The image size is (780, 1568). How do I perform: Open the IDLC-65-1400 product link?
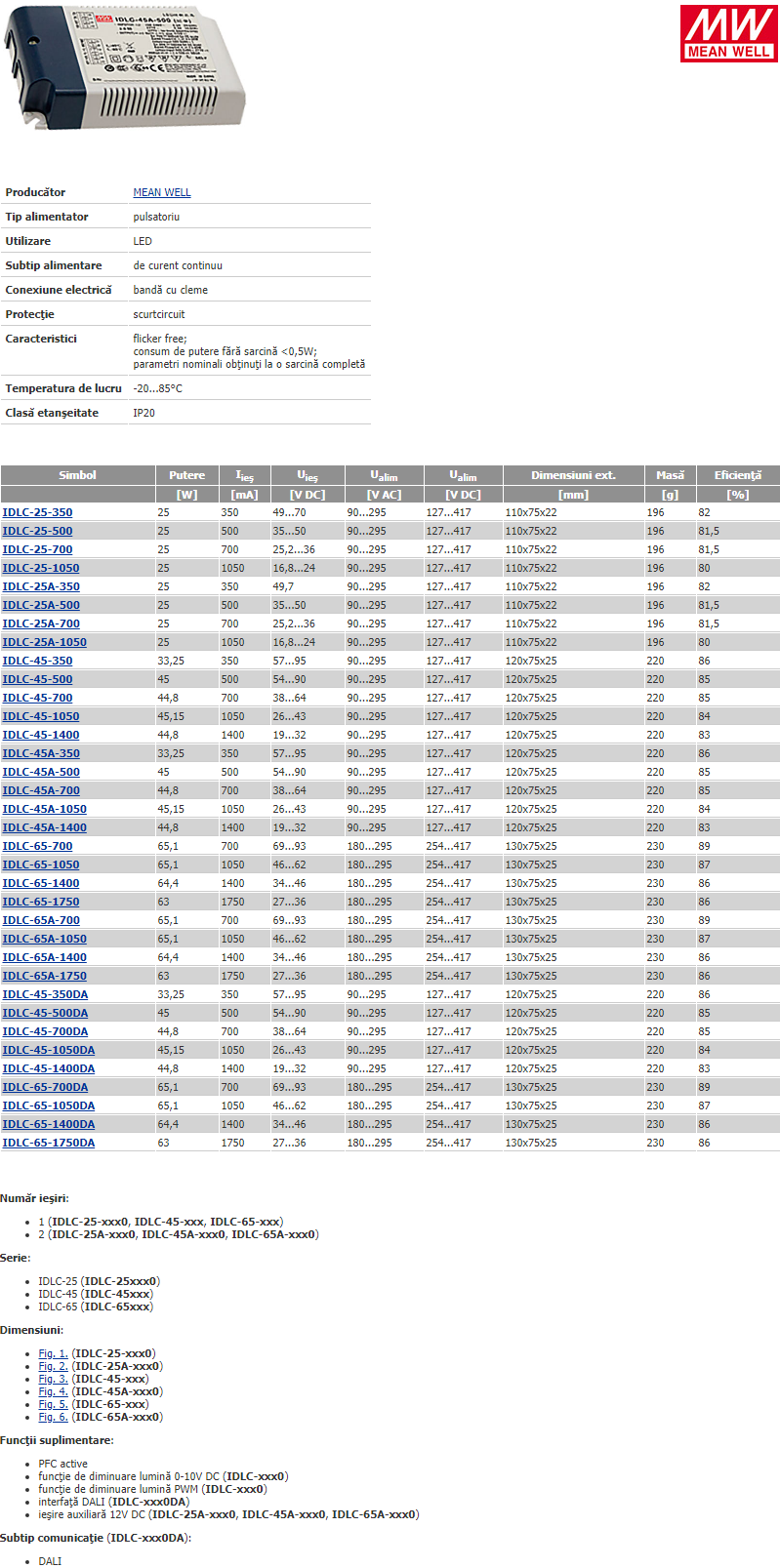pyautogui.click(x=41, y=883)
